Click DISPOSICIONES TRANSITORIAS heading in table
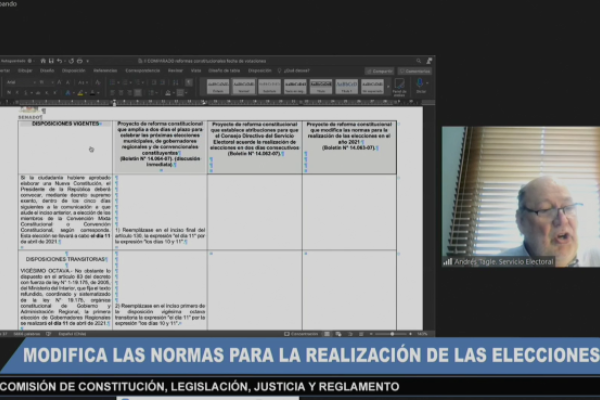Image resolution: width=600 pixels, height=400 pixels. (65, 260)
